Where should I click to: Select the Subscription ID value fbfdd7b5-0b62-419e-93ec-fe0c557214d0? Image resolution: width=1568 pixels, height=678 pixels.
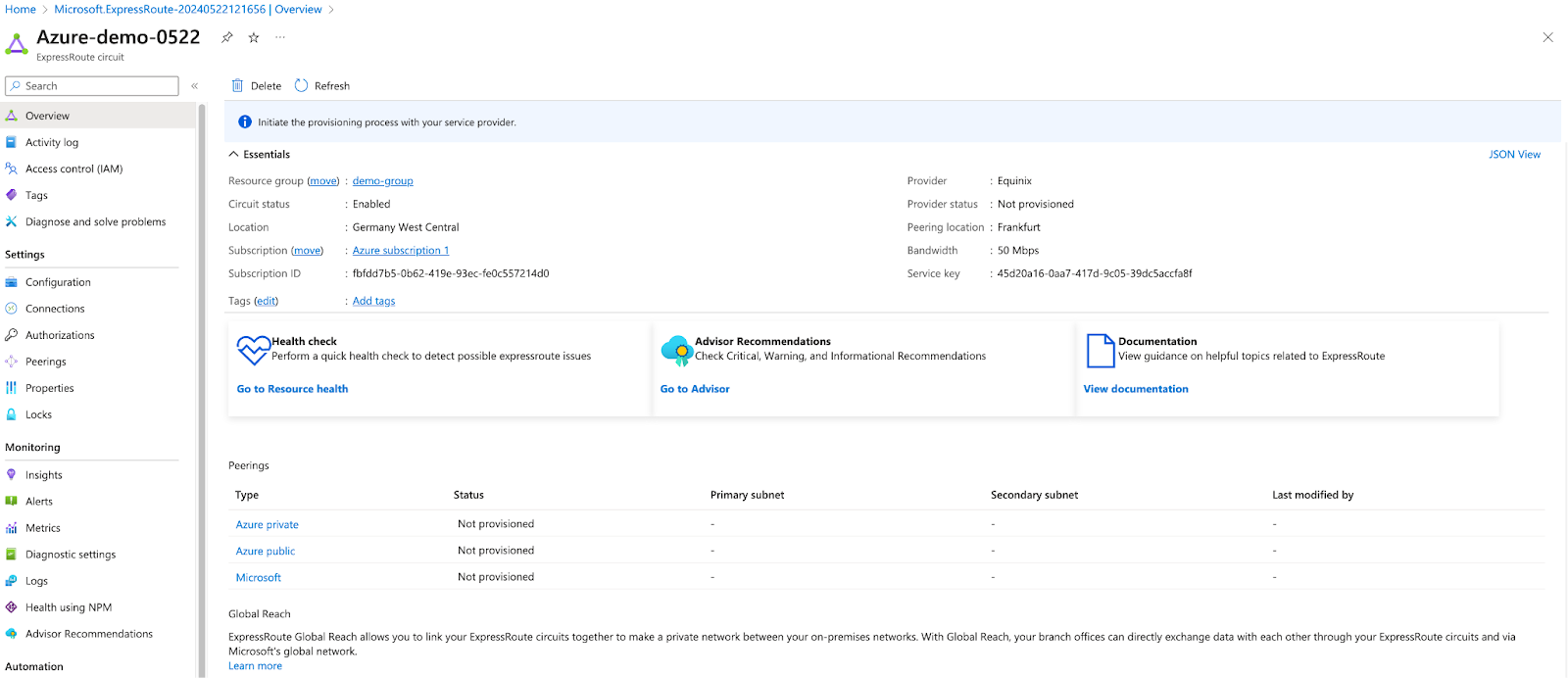(x=451, y=274)
